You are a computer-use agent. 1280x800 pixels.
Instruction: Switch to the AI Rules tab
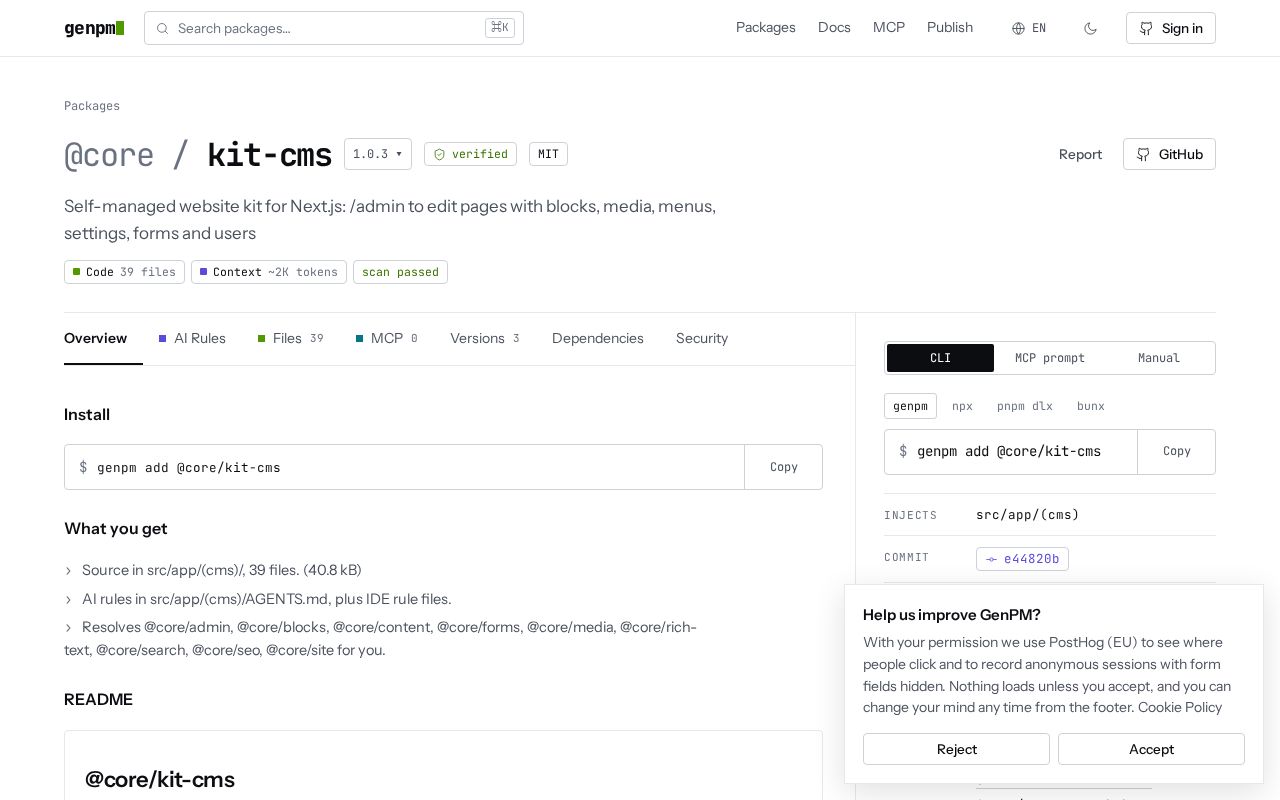[x=192, y=339]
